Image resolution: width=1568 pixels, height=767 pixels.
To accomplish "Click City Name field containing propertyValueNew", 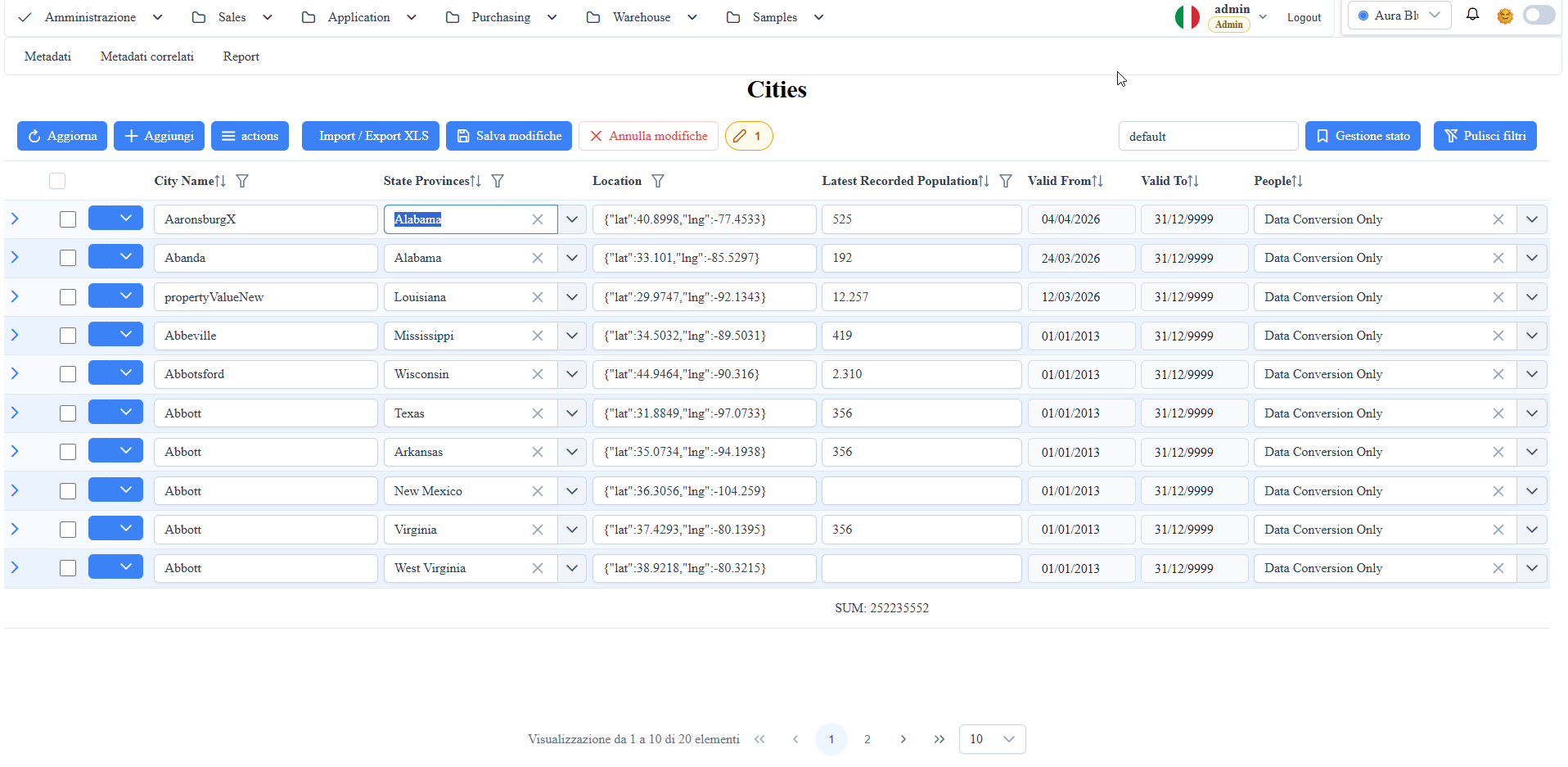I will (x=265, y=297).
